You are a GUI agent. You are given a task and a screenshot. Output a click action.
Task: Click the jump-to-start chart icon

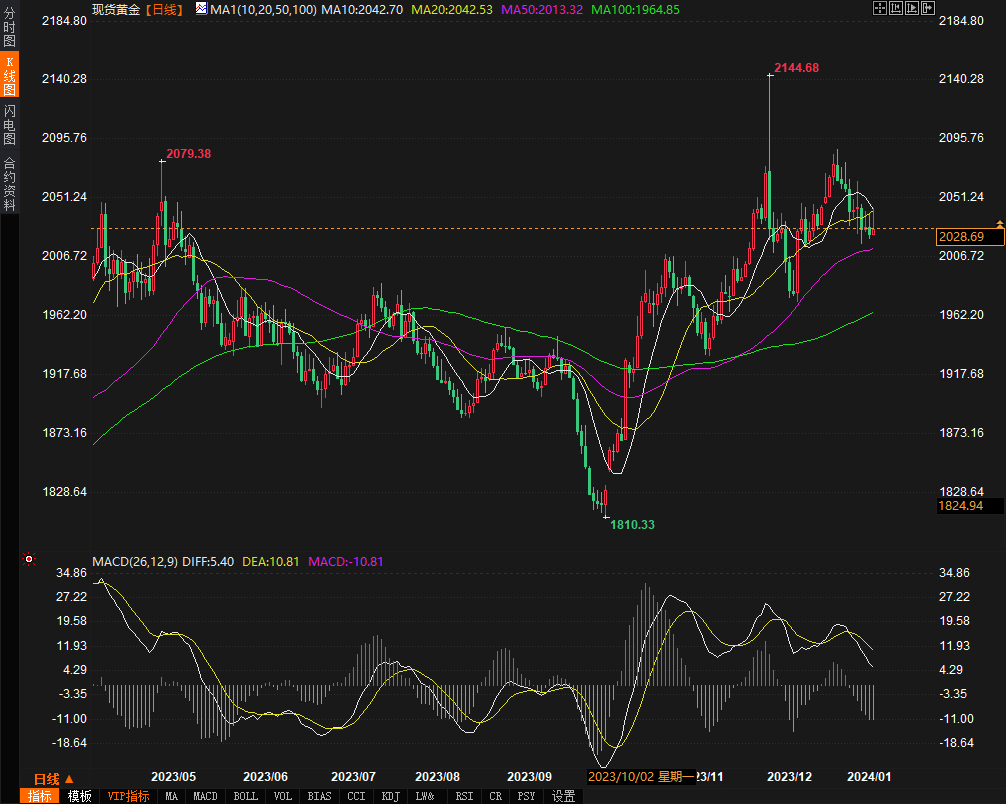coord(896,8)
